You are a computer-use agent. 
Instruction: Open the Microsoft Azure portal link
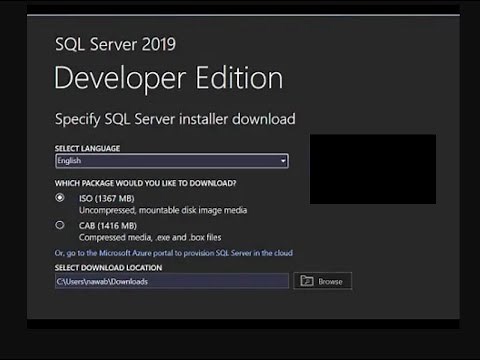pyautogui.click(x=174, y=253)
